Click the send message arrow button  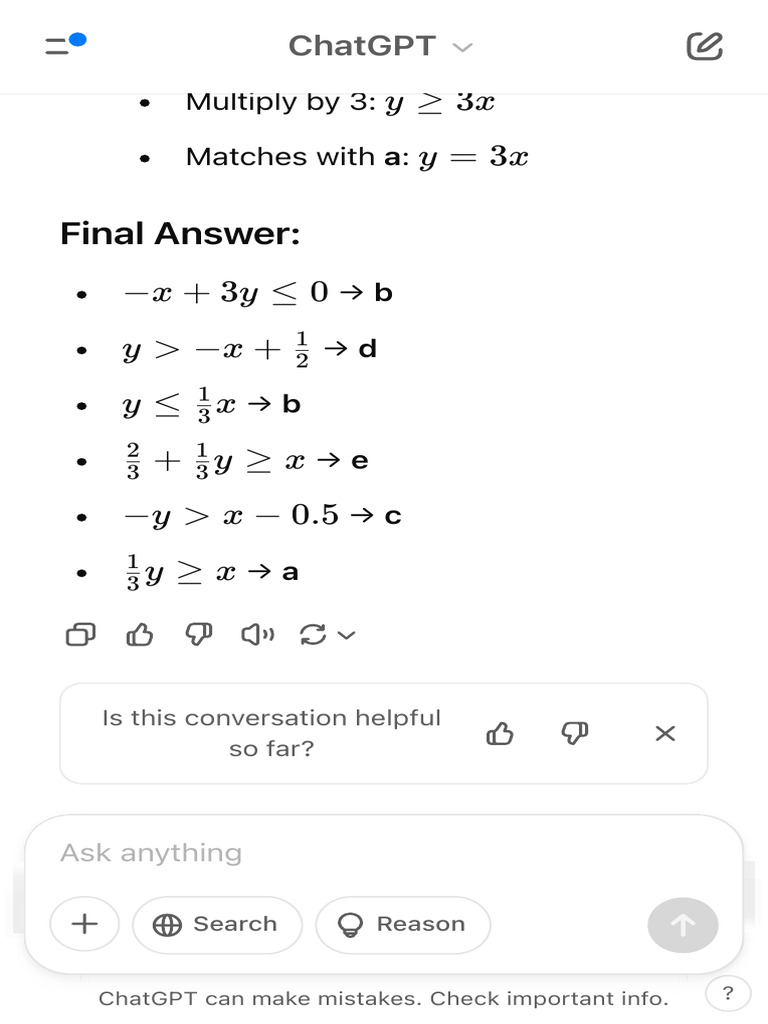[x=682, y=925]
